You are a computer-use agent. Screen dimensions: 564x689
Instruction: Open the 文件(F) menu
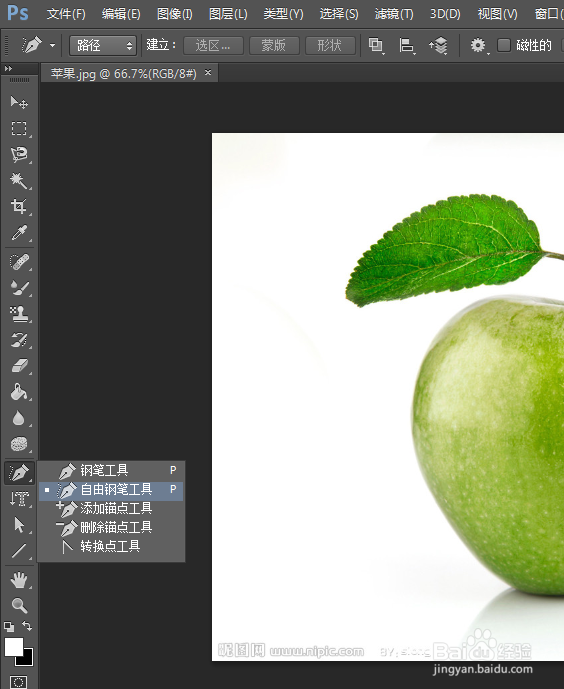pos(66,14)
